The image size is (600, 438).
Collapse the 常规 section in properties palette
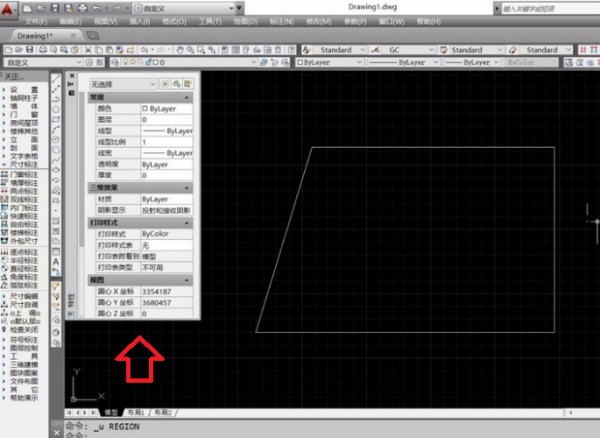[x=187, y=98]
